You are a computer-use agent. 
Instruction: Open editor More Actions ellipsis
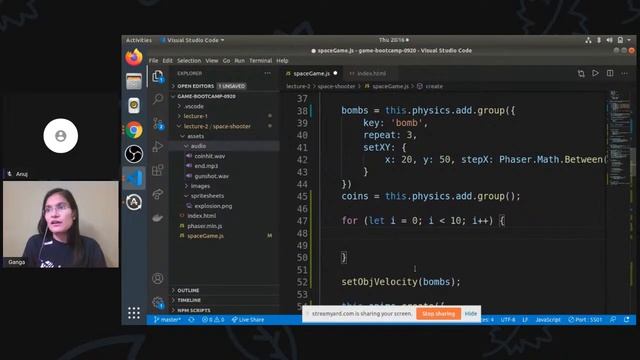pos(624,73)
